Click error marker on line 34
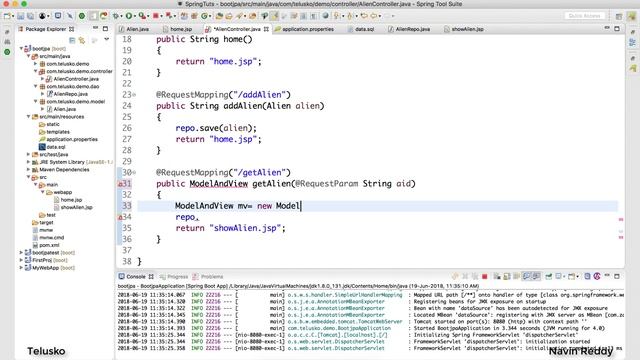The image size is (640, 360). click(120, 217)
